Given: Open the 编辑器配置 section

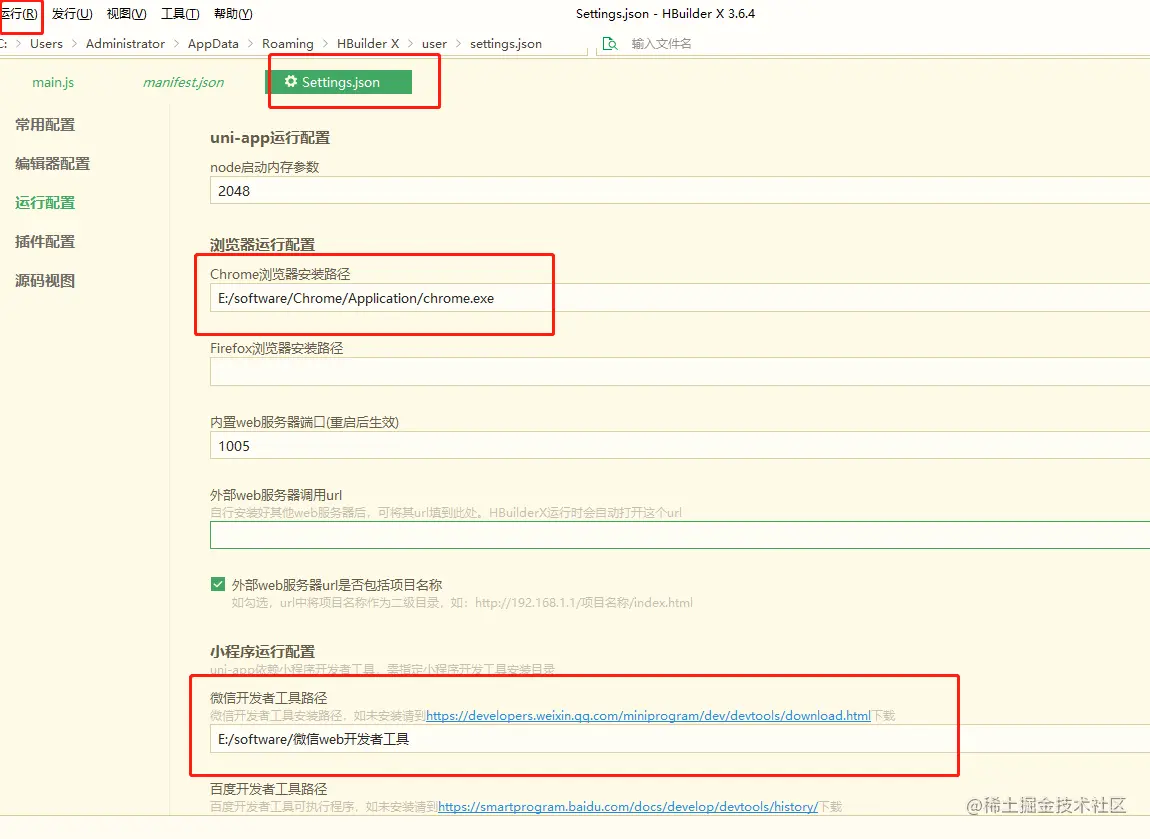Looking at the screenshot, I should 52,164.
